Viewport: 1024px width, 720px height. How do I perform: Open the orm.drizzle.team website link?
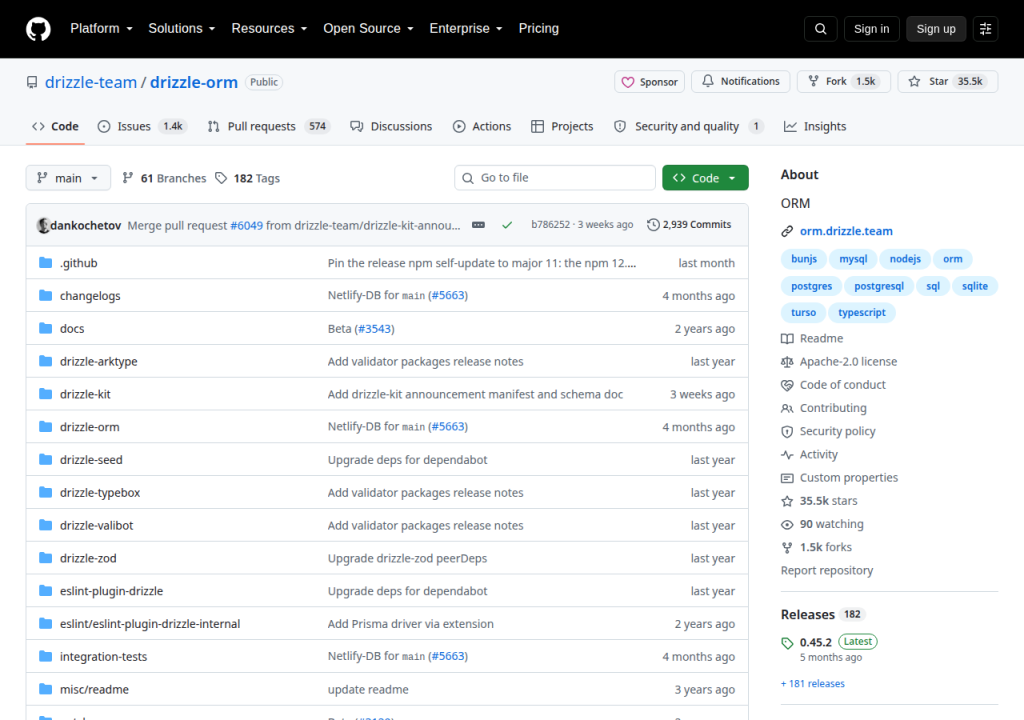846,231
